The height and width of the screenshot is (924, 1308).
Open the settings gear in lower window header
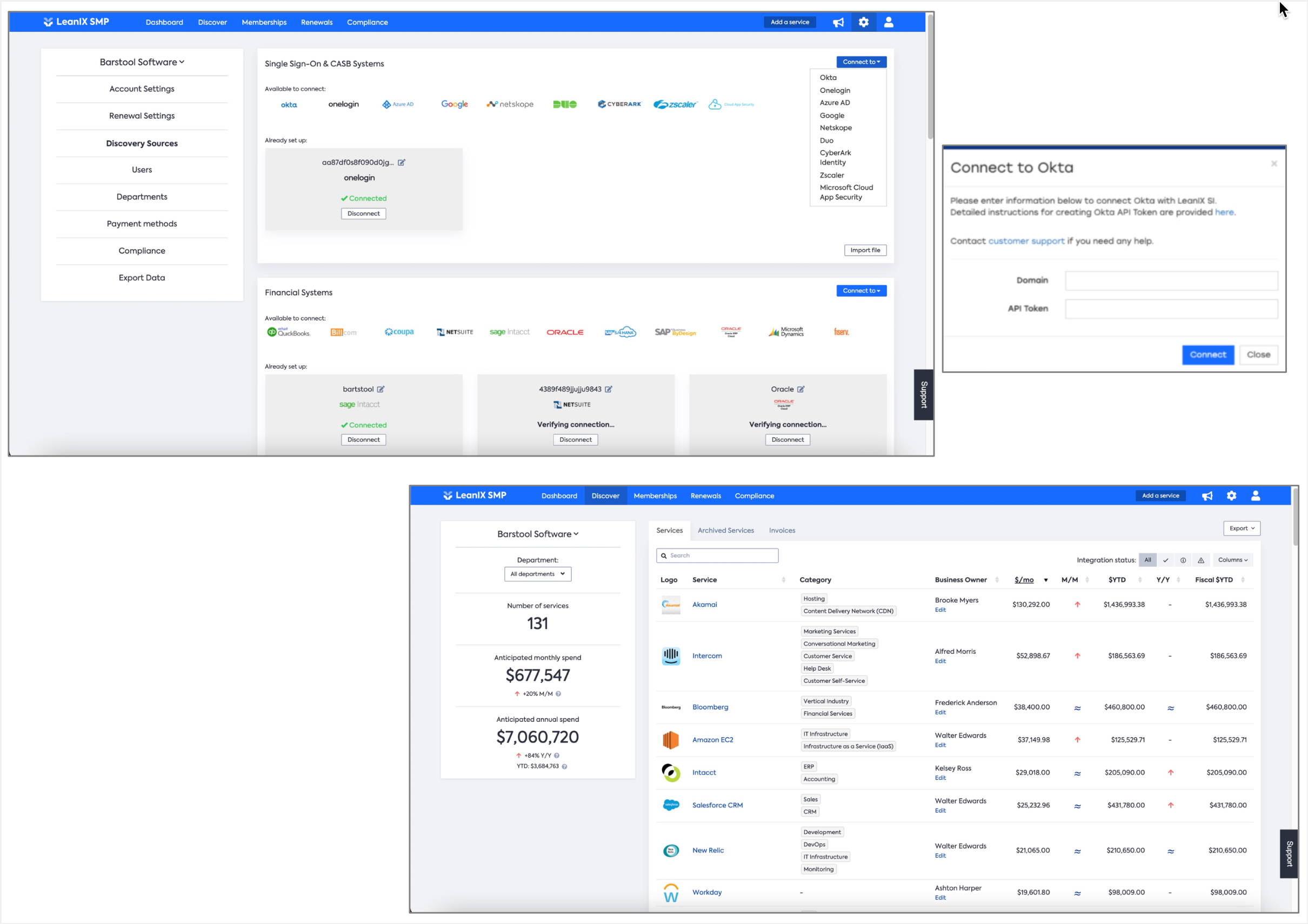click(1232, 496)
